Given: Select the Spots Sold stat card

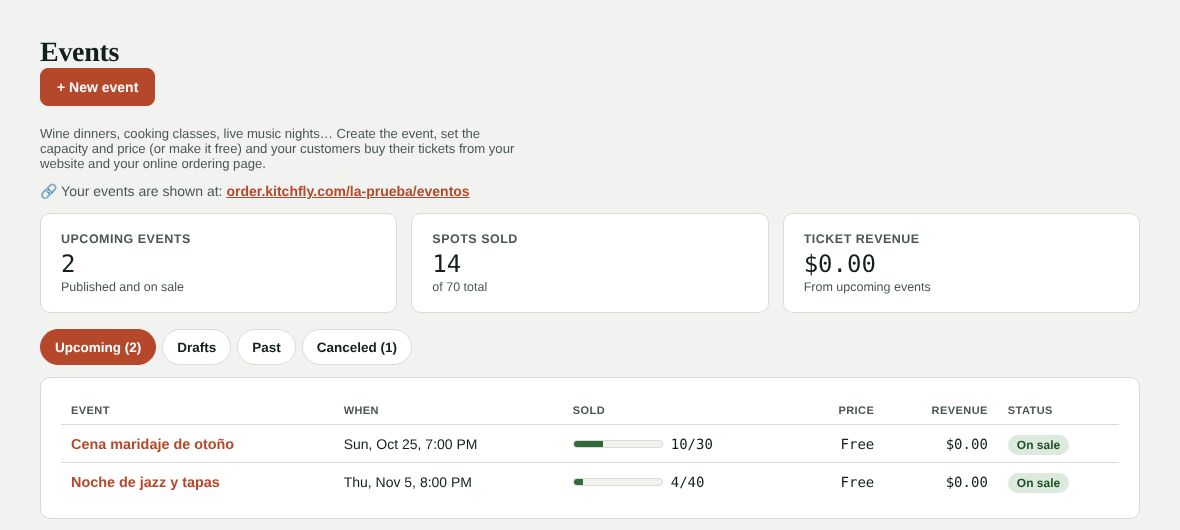Looking at the screenshot, I should point(590,263).
